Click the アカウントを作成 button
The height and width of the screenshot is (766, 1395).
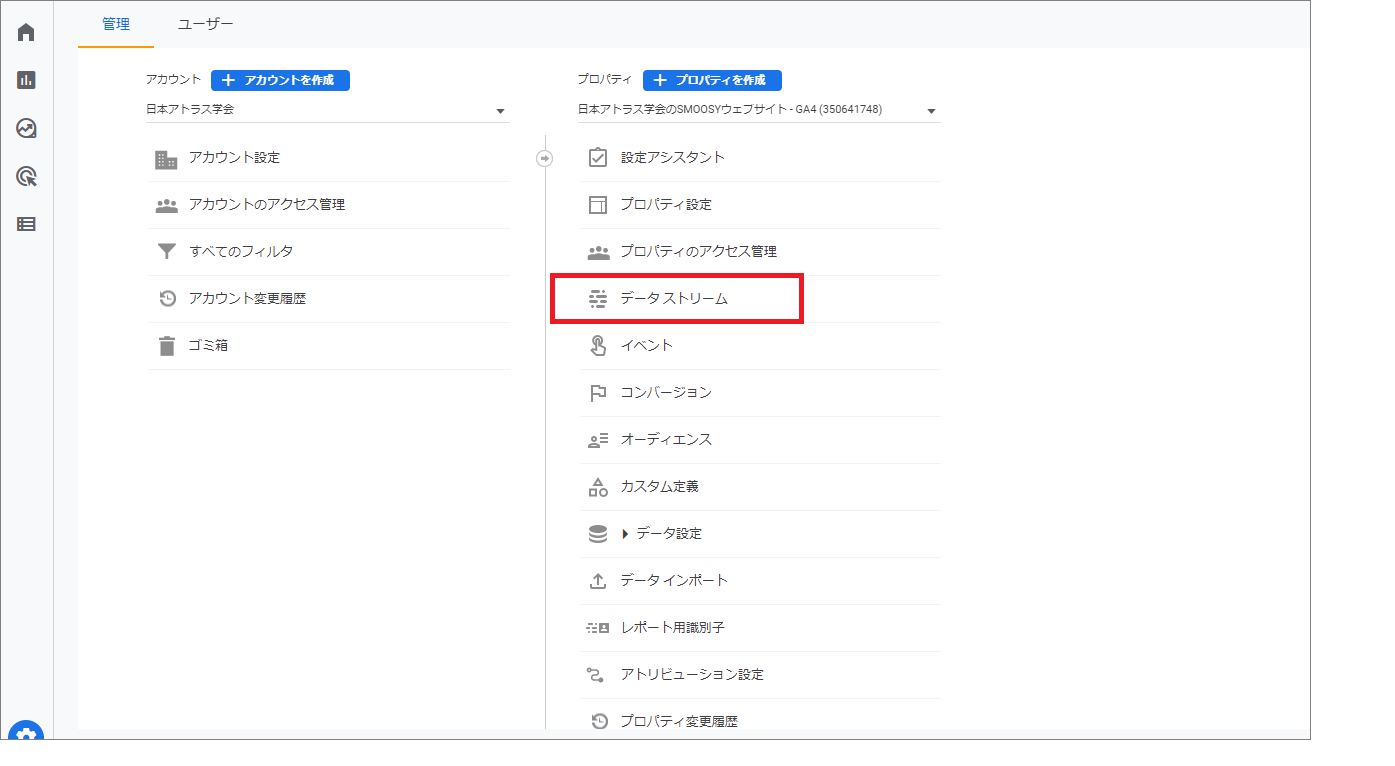[280, 80]
